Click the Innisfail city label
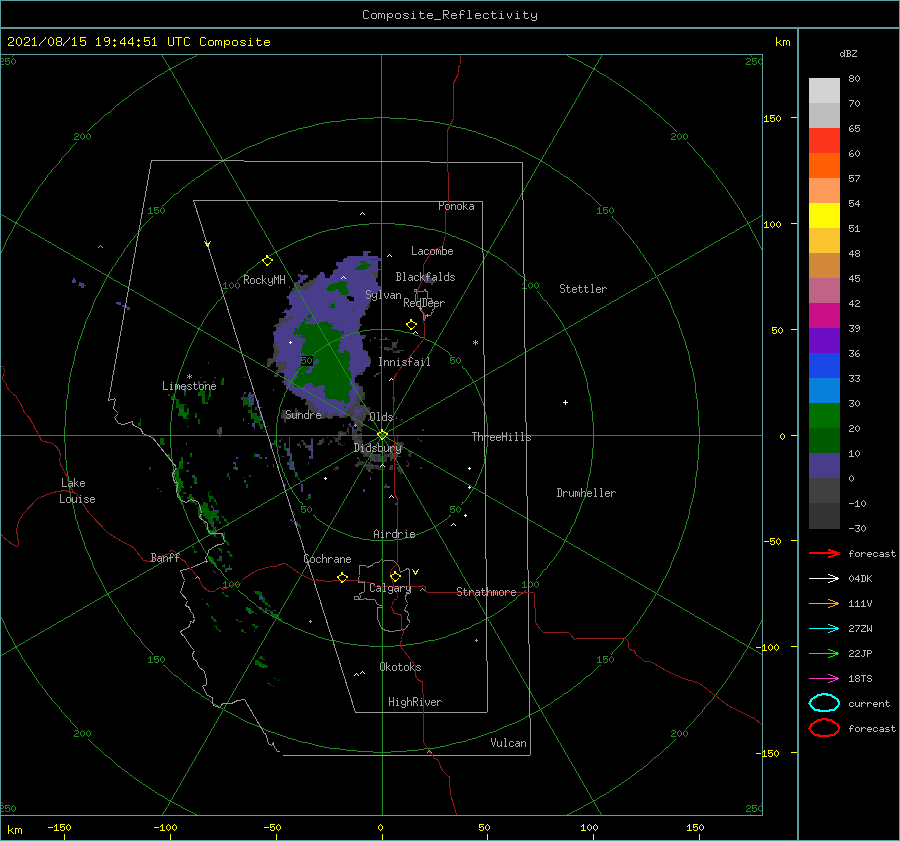This screenshot has width=900, height=841. (404, 362)
